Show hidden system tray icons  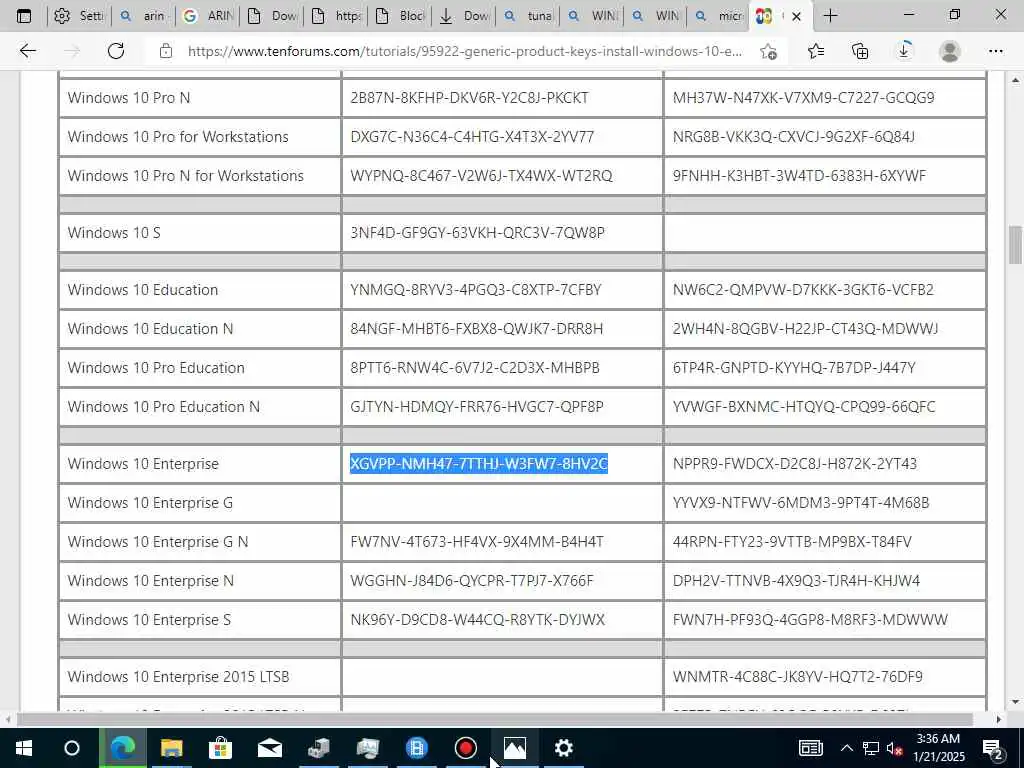(846, 748)
